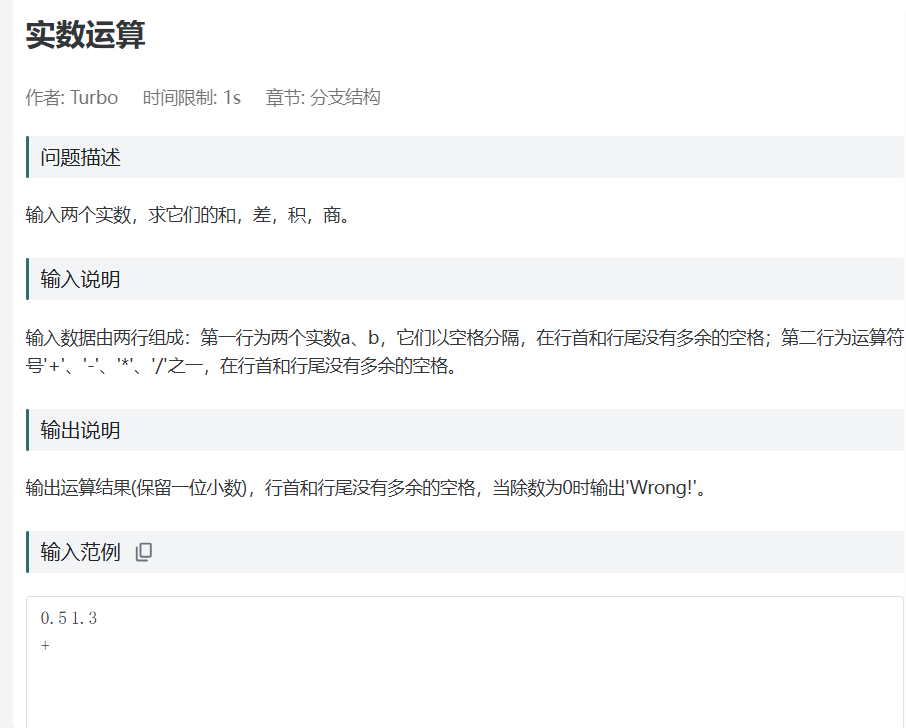906x728 pixels.
Task: Click the teal bar before 输入范例
Action: (x=27, y=551)
